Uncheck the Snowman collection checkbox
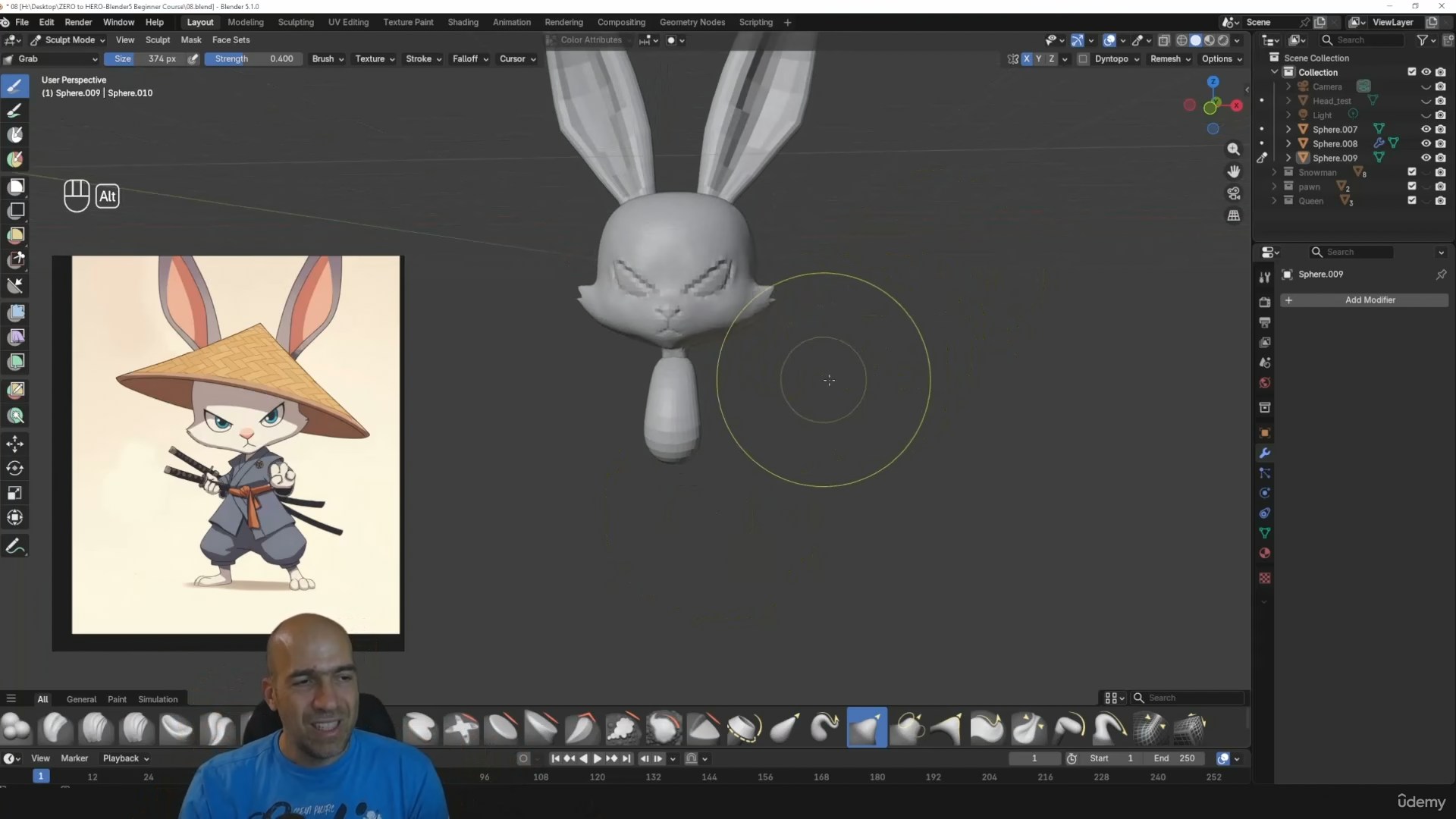The width and height of the screenshot is (1456, 819). click(x=1412, y=173)
